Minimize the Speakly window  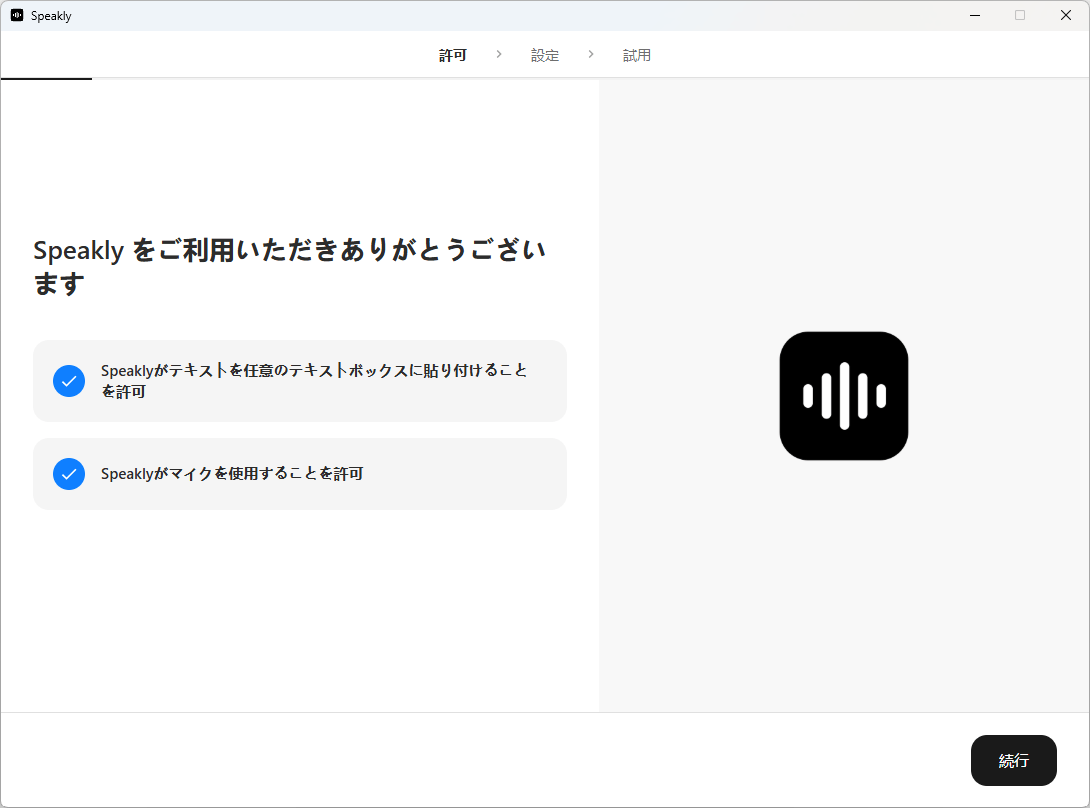974,15
